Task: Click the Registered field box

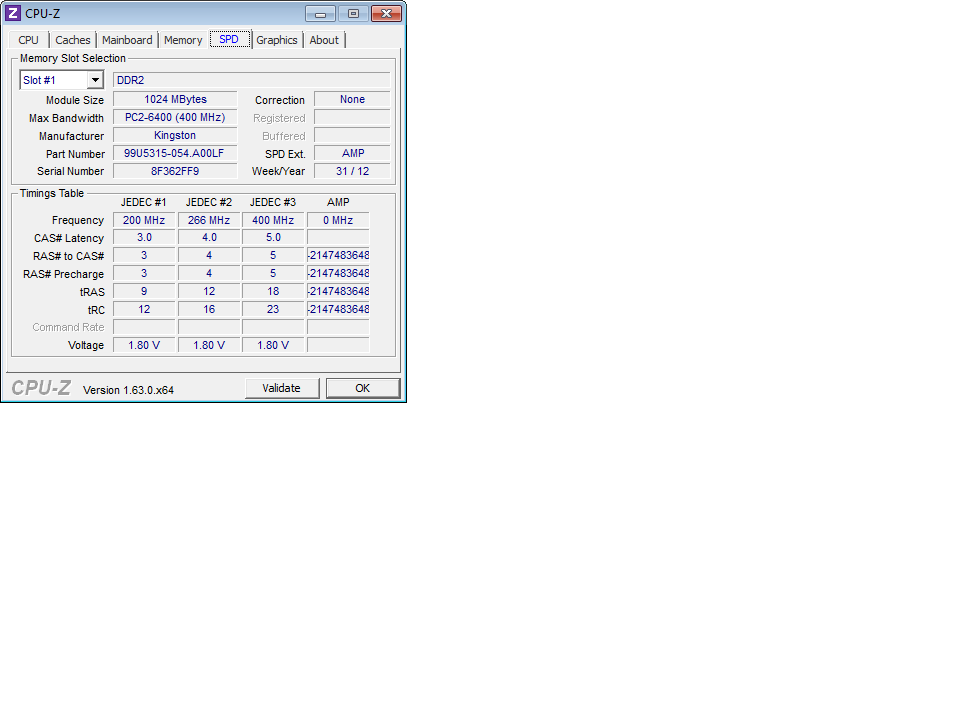Action: (352, 117)
